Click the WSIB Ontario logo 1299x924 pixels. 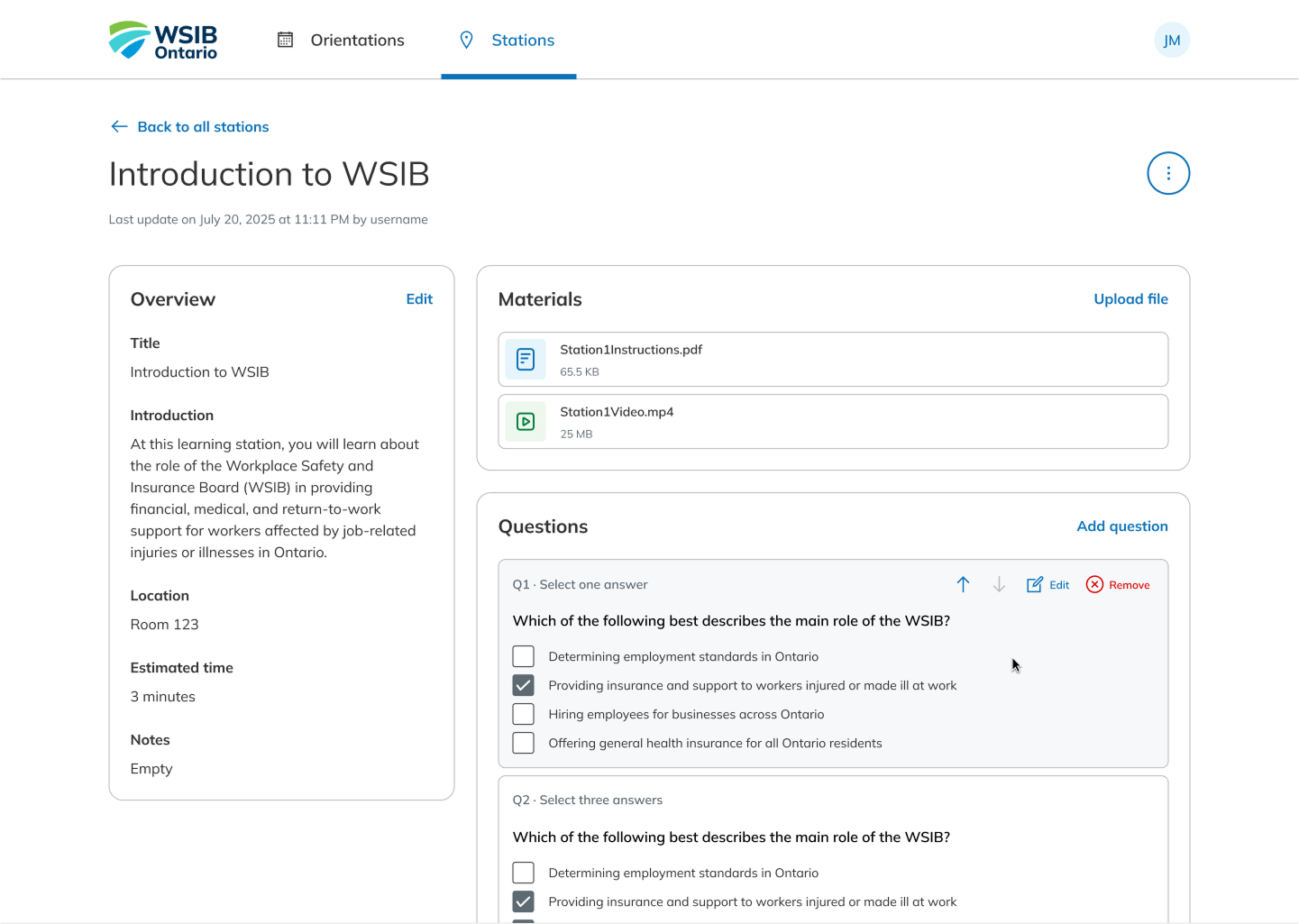[163, 41]
